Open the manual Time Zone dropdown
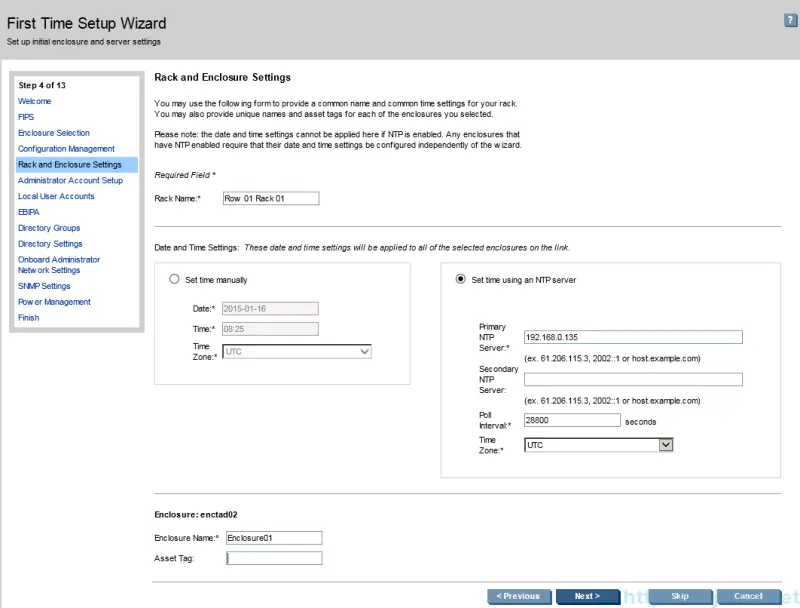This screenshot has height=608, width=800. (363, 351)
